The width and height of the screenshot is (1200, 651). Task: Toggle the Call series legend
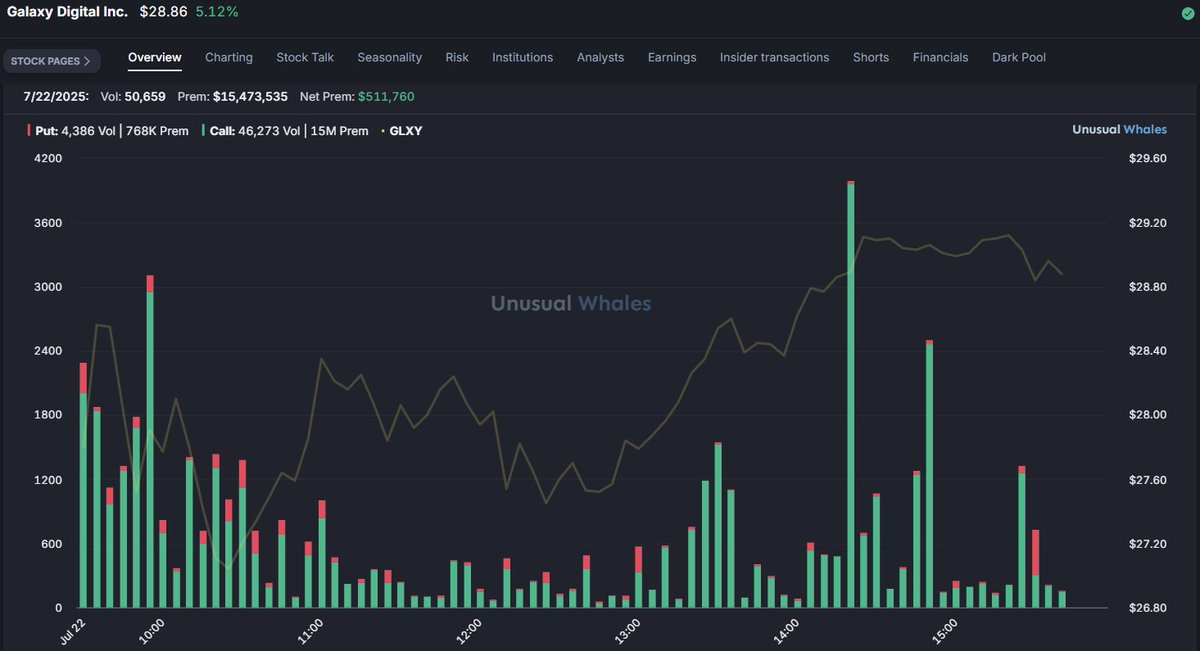coord(285,131)
